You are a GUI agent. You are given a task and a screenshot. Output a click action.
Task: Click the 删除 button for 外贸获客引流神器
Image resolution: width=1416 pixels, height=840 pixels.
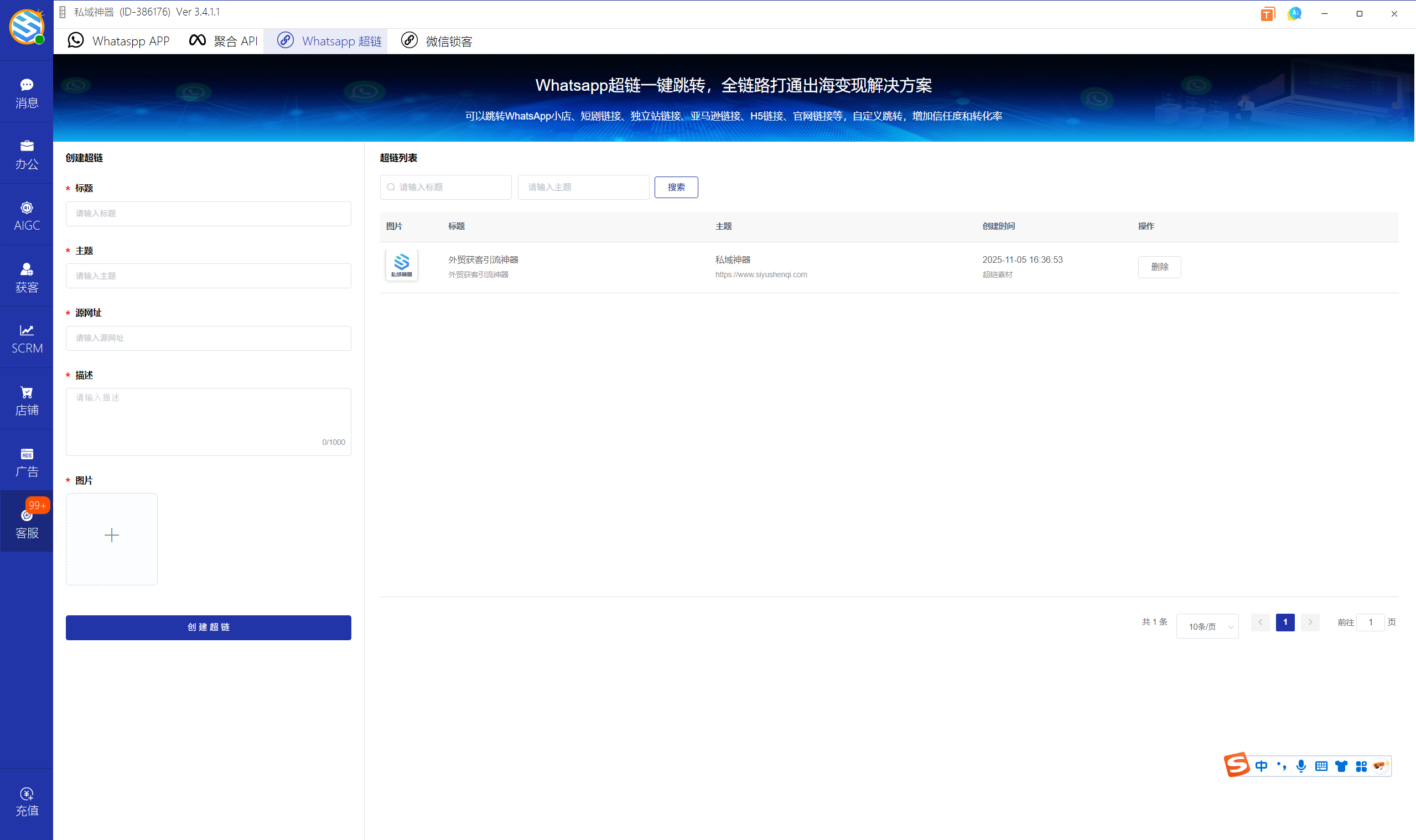[1159, 267]
